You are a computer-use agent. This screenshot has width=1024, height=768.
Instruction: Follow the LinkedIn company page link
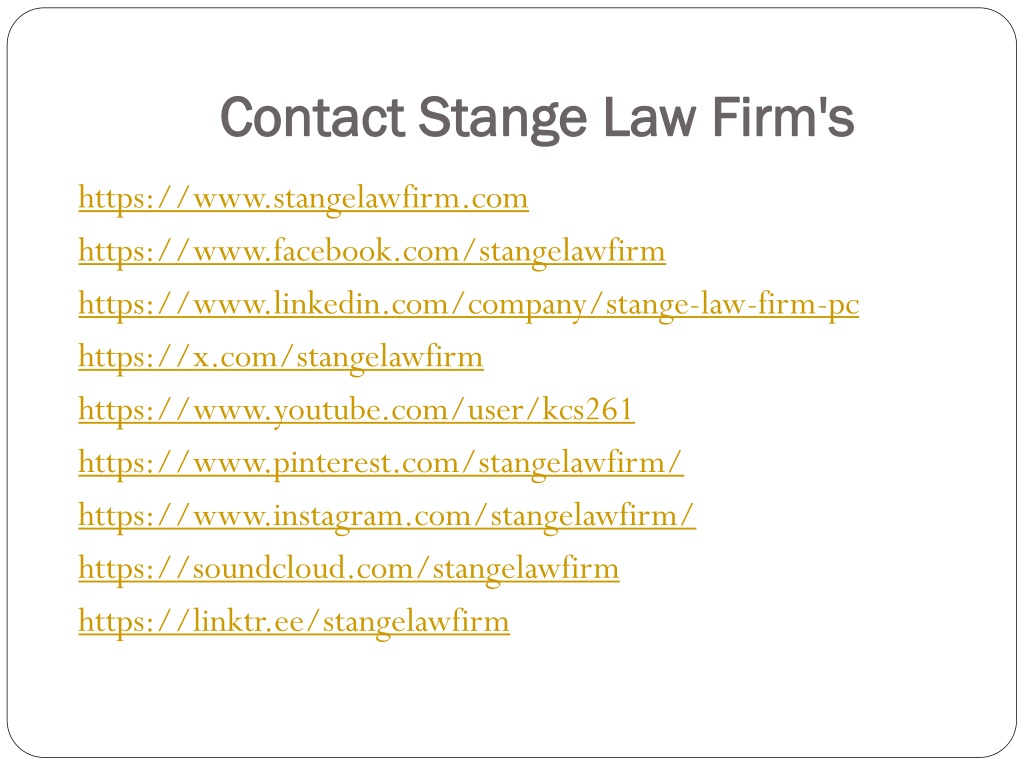(x=468, y=304)
